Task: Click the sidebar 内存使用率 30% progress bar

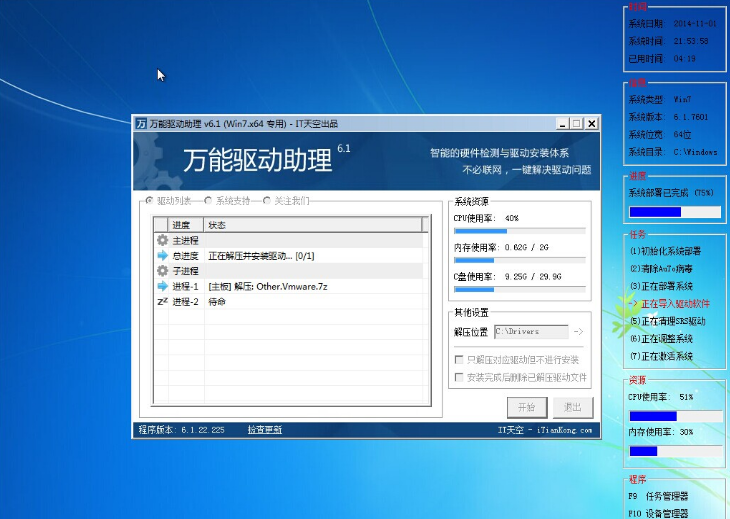Action: point(675,451)
